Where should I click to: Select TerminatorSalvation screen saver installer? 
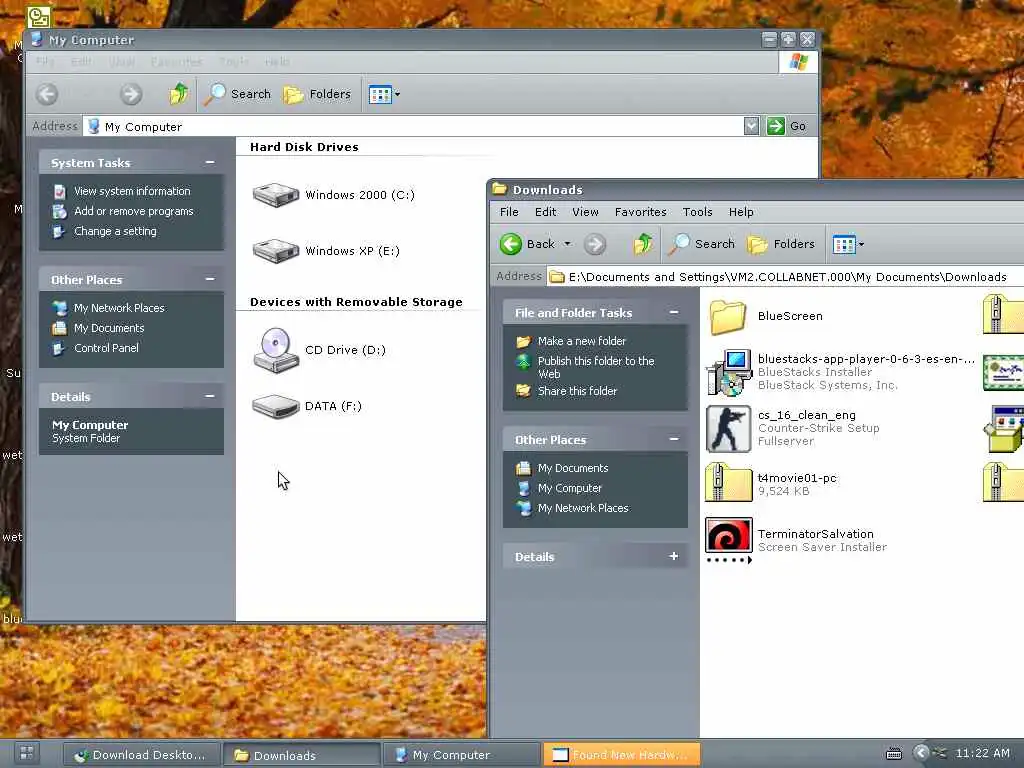[796, 540]
